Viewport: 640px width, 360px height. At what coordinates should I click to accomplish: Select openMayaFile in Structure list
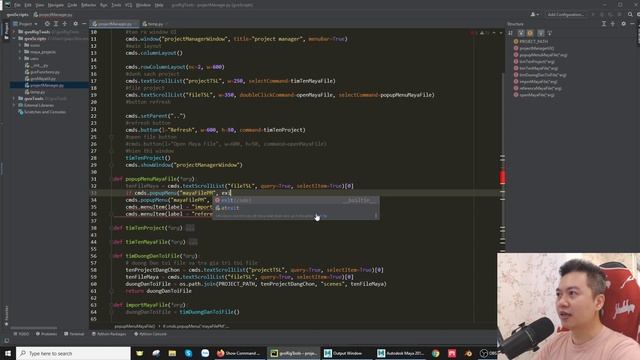tap(534, 95)
